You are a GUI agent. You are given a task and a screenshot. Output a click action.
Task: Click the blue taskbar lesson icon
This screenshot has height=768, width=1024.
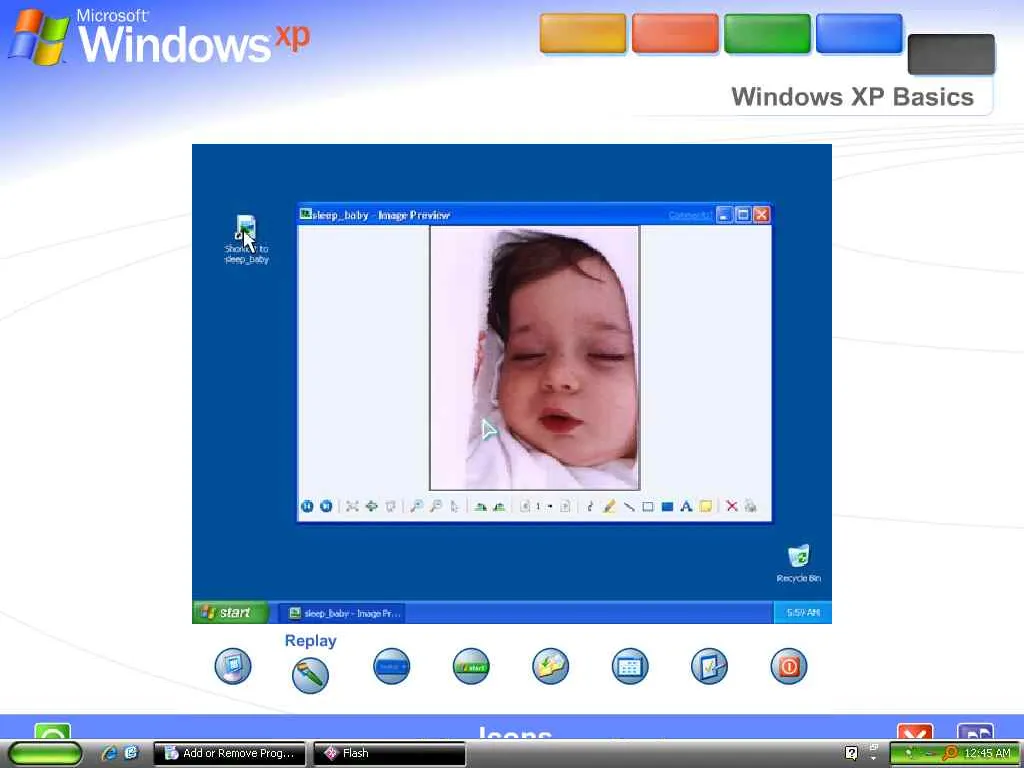pos(391,666)
